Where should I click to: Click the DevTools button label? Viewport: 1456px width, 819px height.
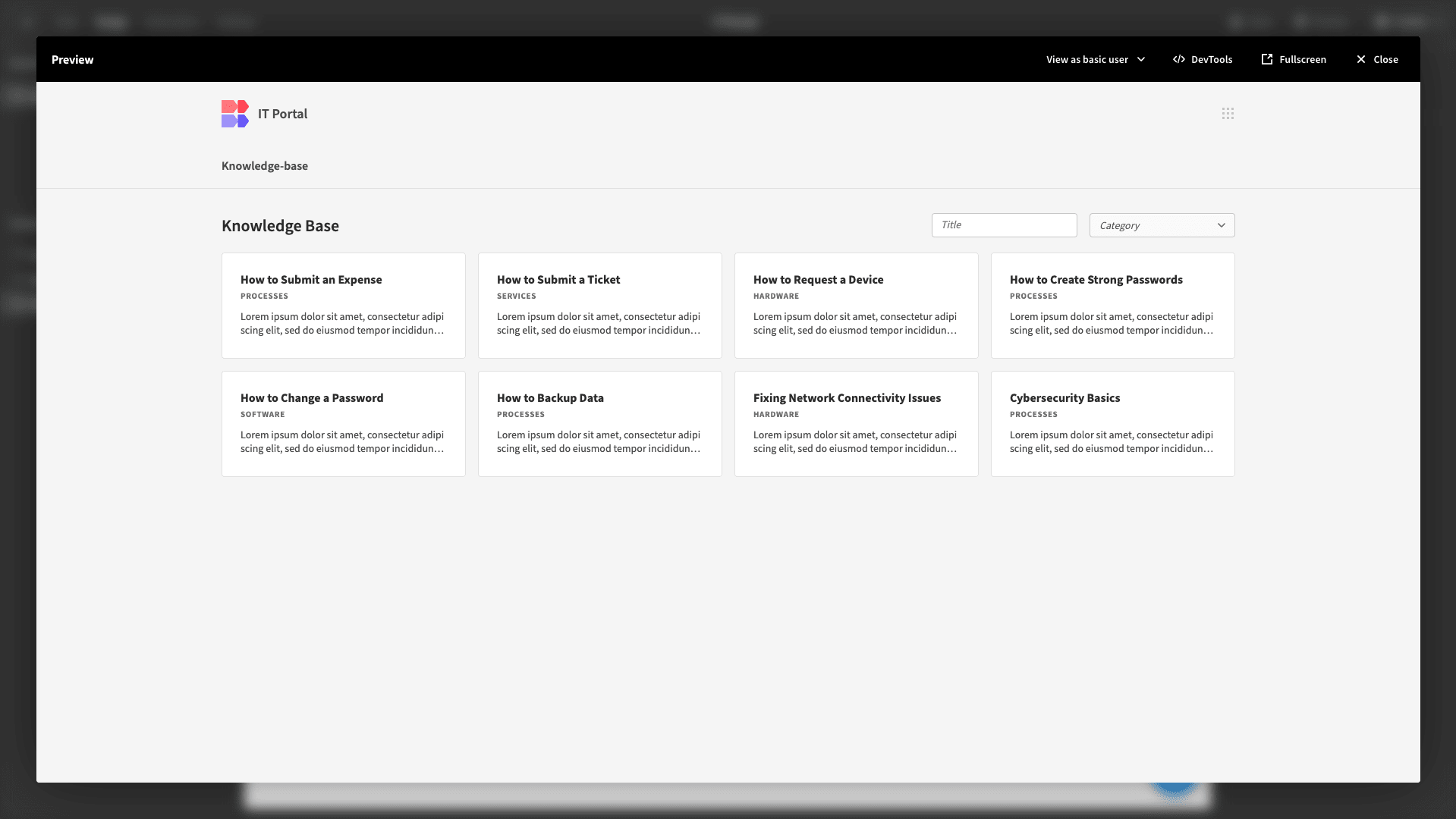tap(1212, 59)
